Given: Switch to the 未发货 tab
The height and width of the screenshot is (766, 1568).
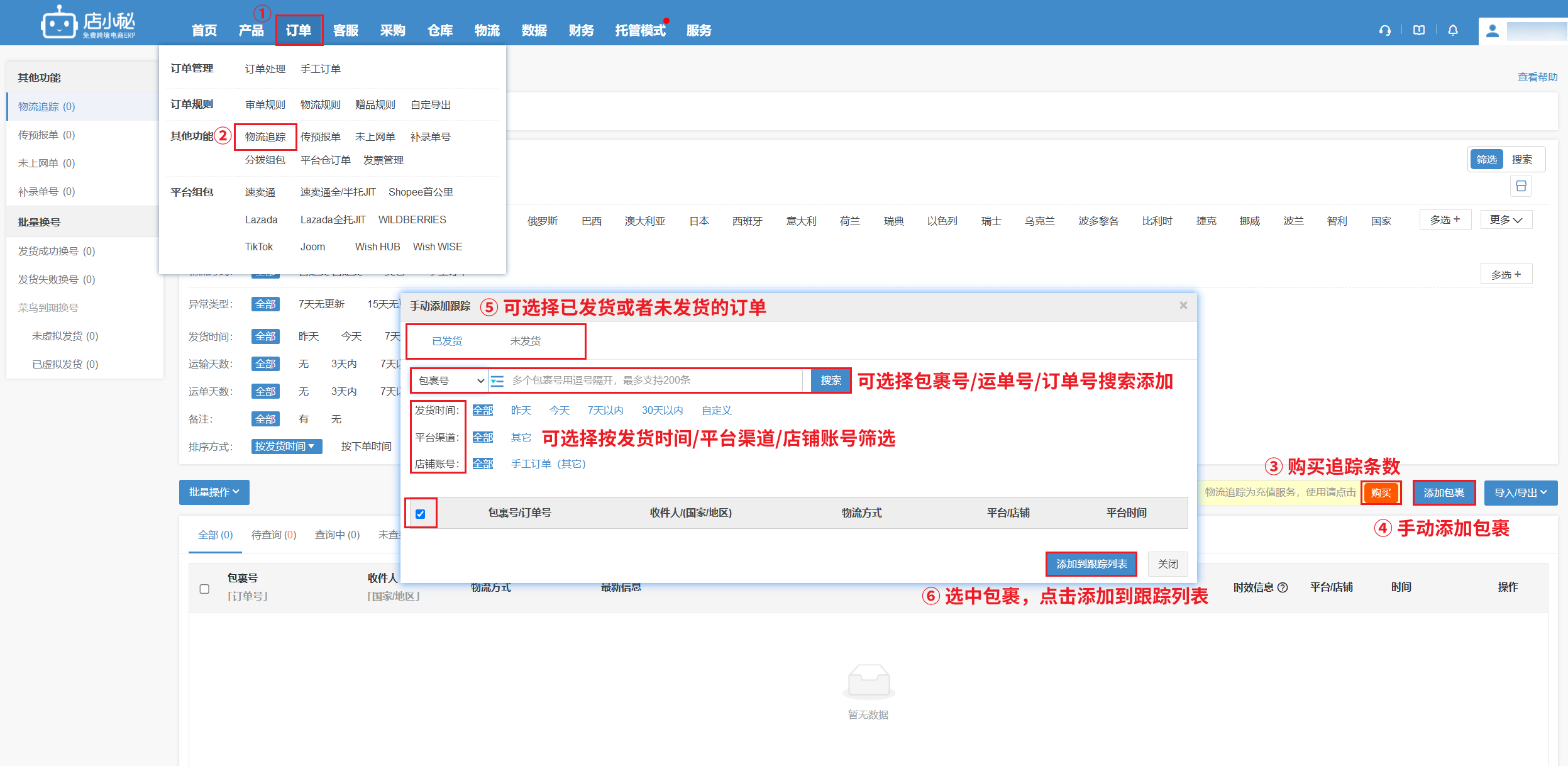Looking at the screenshot, I should [525, 341].
